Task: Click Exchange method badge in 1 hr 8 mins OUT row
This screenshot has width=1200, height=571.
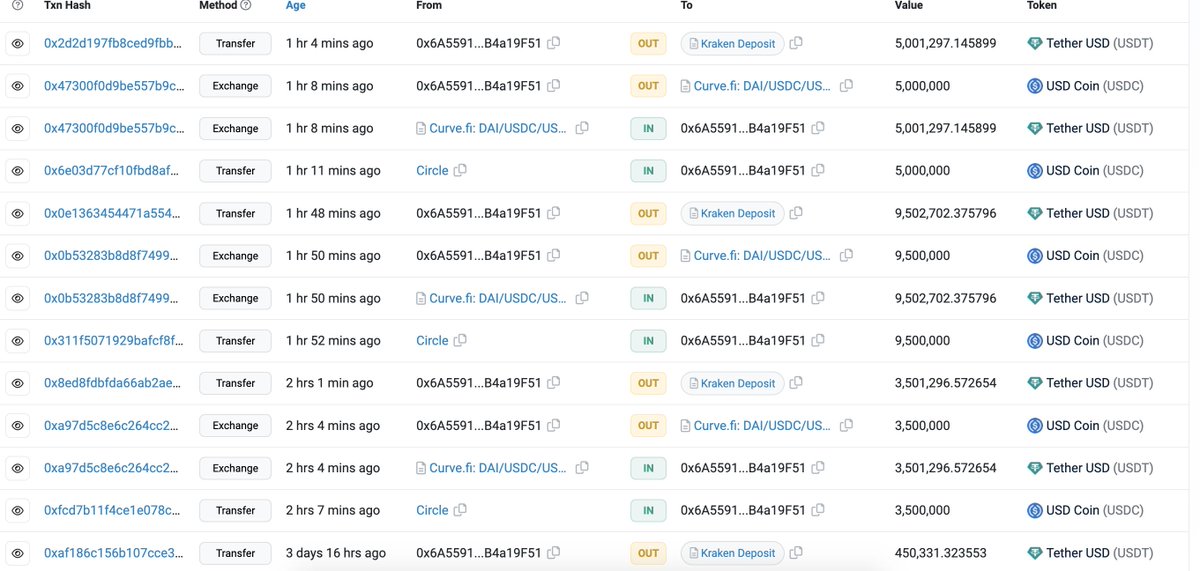Action: (236, 86)
